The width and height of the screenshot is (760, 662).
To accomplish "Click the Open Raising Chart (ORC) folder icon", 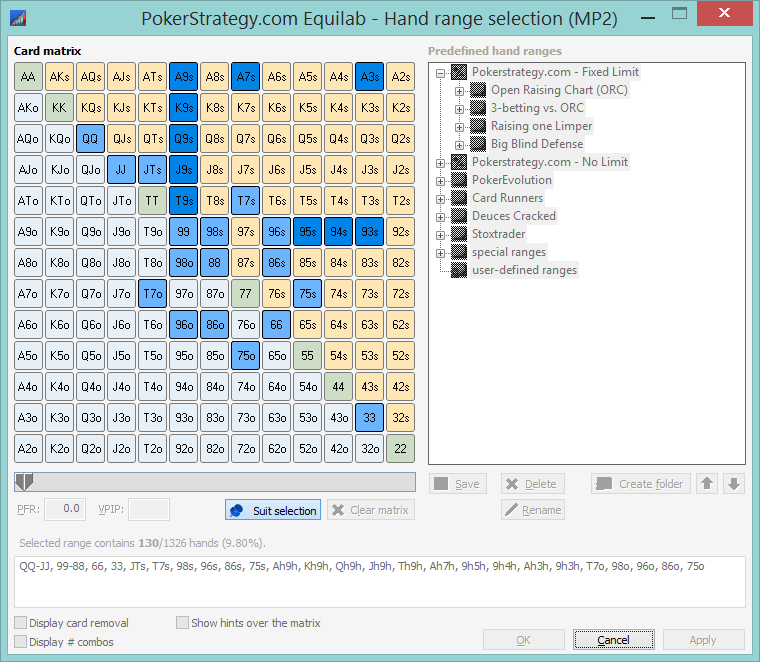I will [478, 90].
